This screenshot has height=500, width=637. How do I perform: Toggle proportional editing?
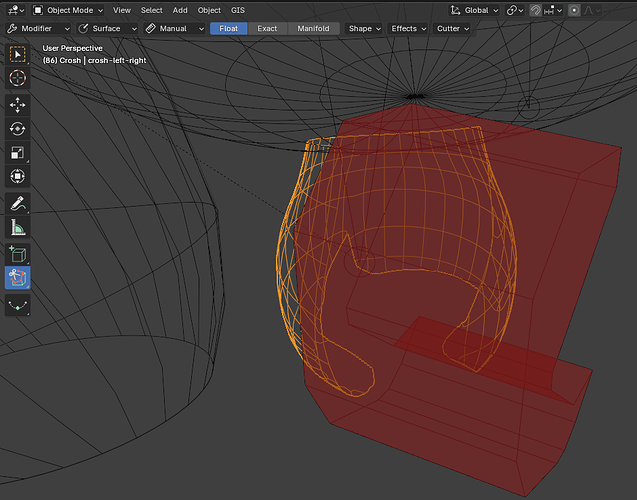574,10
